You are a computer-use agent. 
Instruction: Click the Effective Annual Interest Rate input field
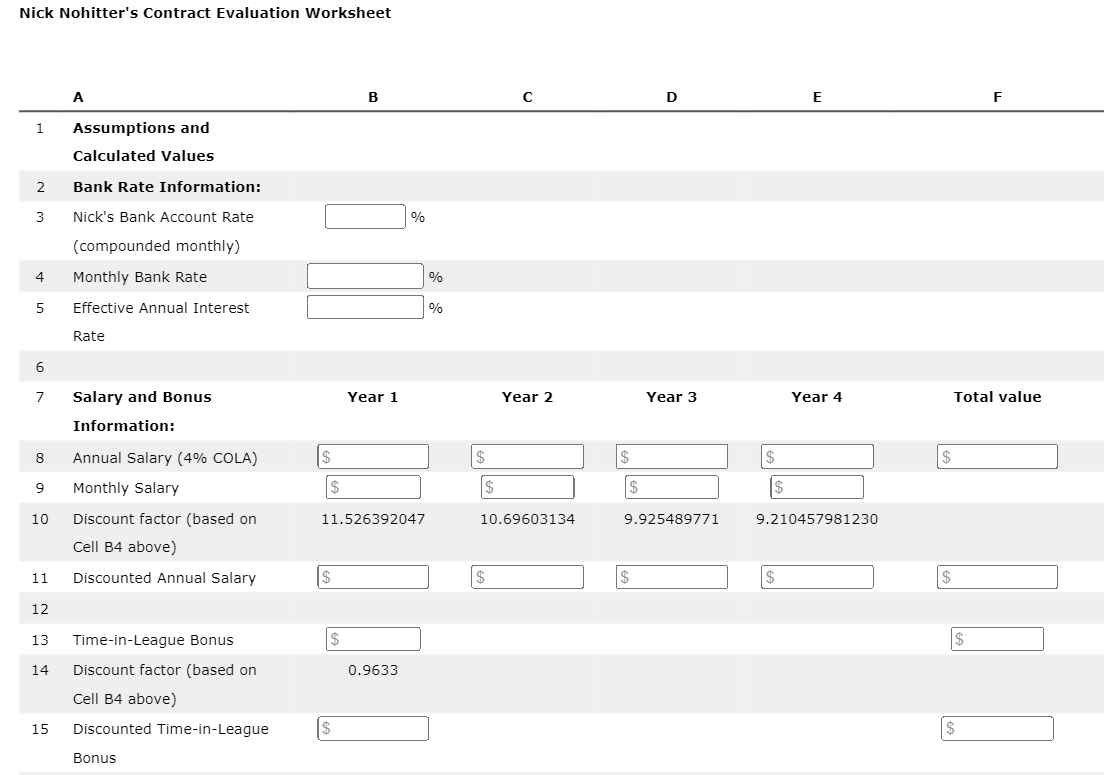[364, 306]
